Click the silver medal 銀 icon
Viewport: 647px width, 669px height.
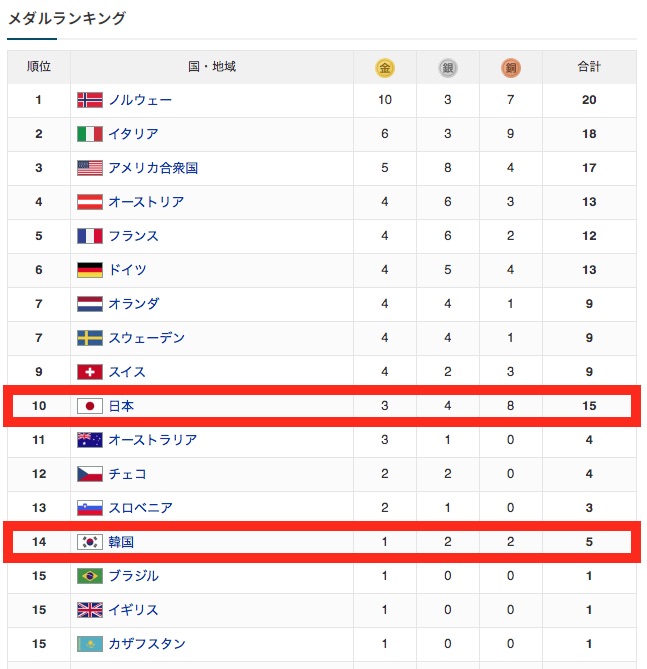pos(448,68)
